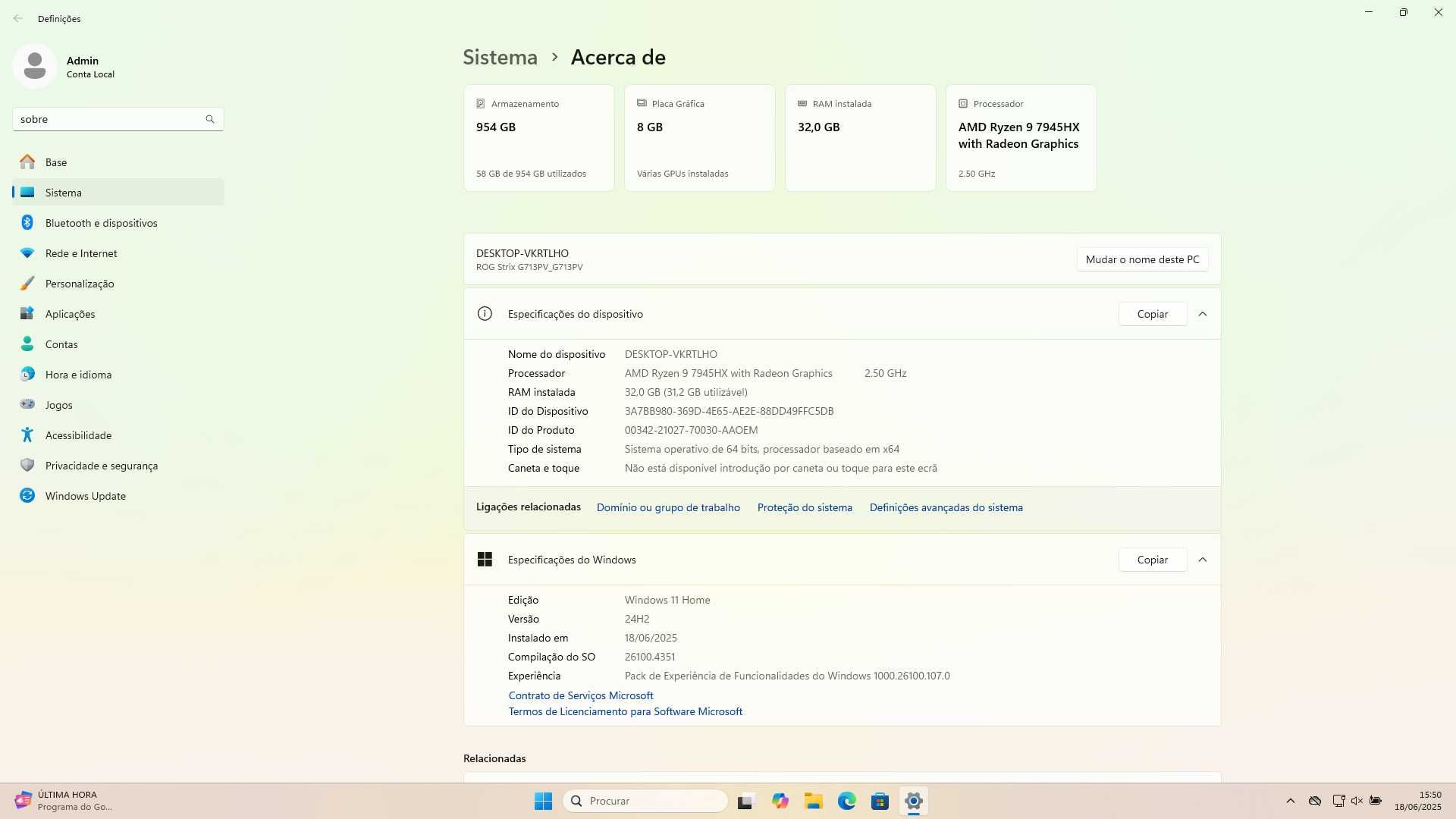The height and width of the screenshot is (819, 1456).
Task: Click the Compilação do SO value 26100.4351
Action: point(649,657)
